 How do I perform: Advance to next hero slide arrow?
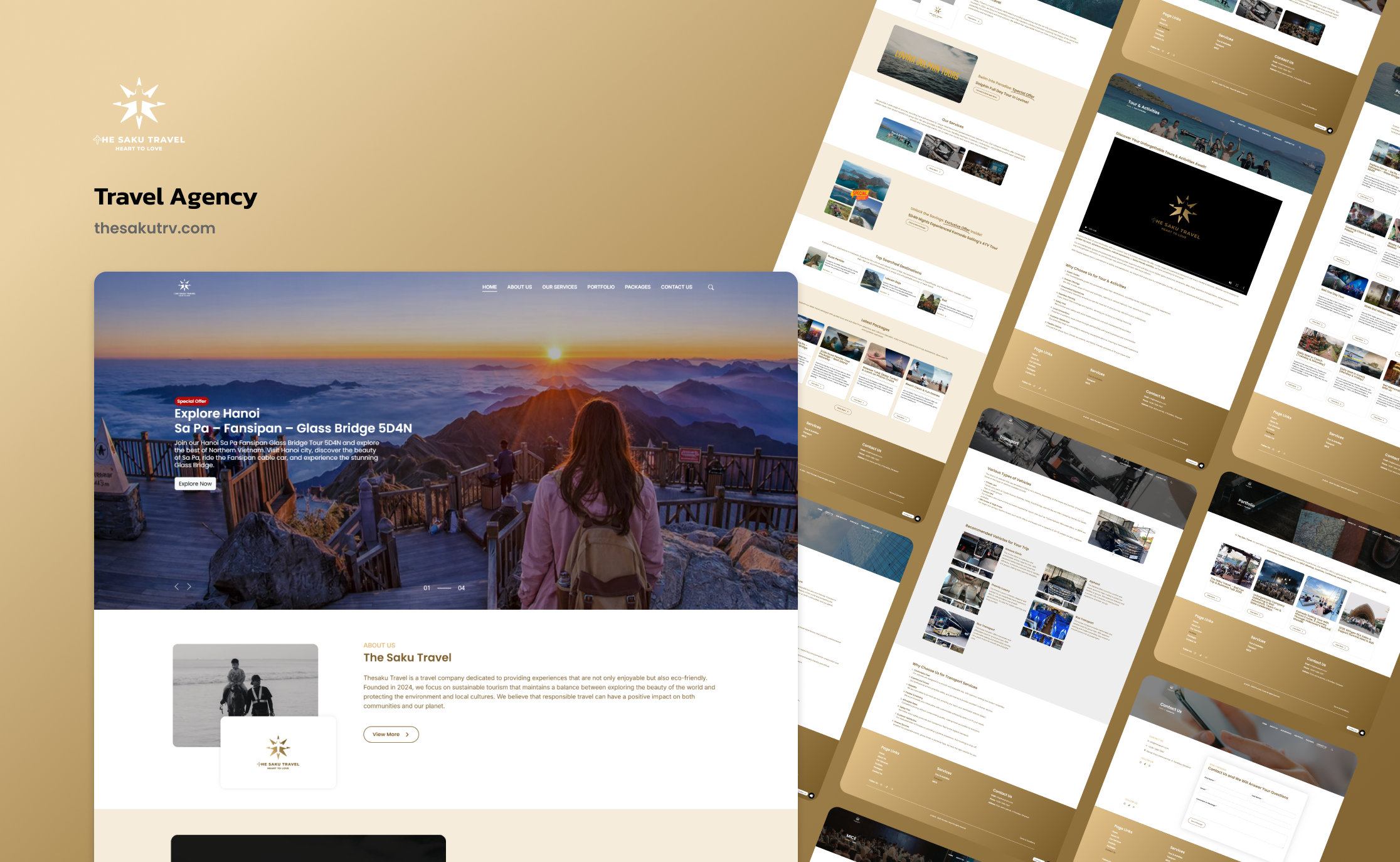(x=189, y=587)
